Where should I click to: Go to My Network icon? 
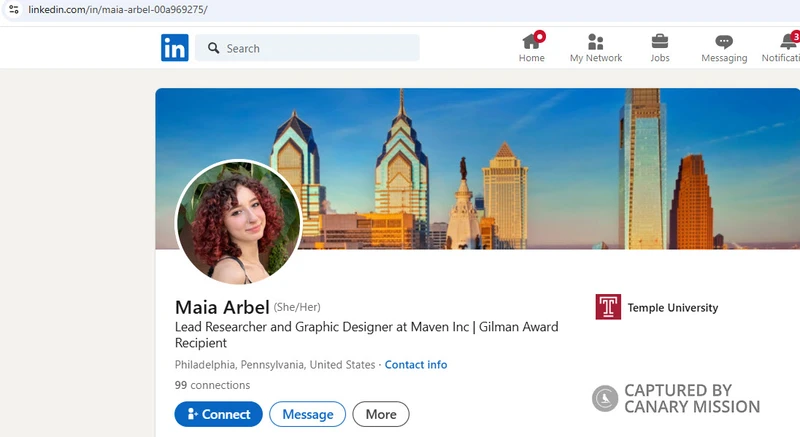[596, 41]
